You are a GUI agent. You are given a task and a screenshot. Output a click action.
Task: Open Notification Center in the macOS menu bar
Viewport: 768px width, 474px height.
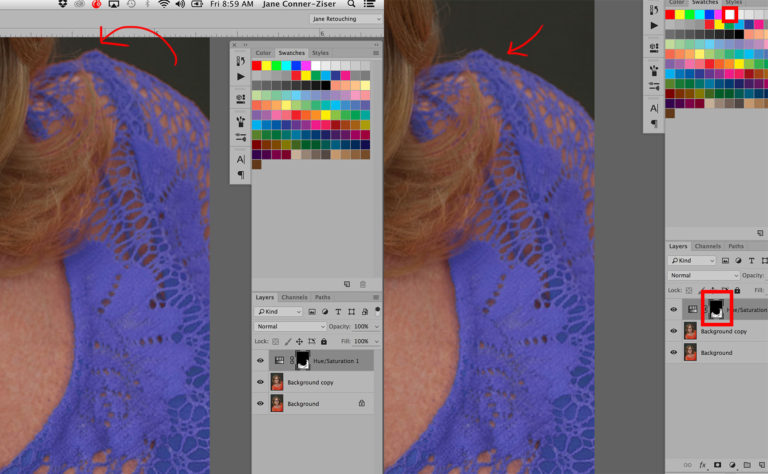tap(369, 4)
